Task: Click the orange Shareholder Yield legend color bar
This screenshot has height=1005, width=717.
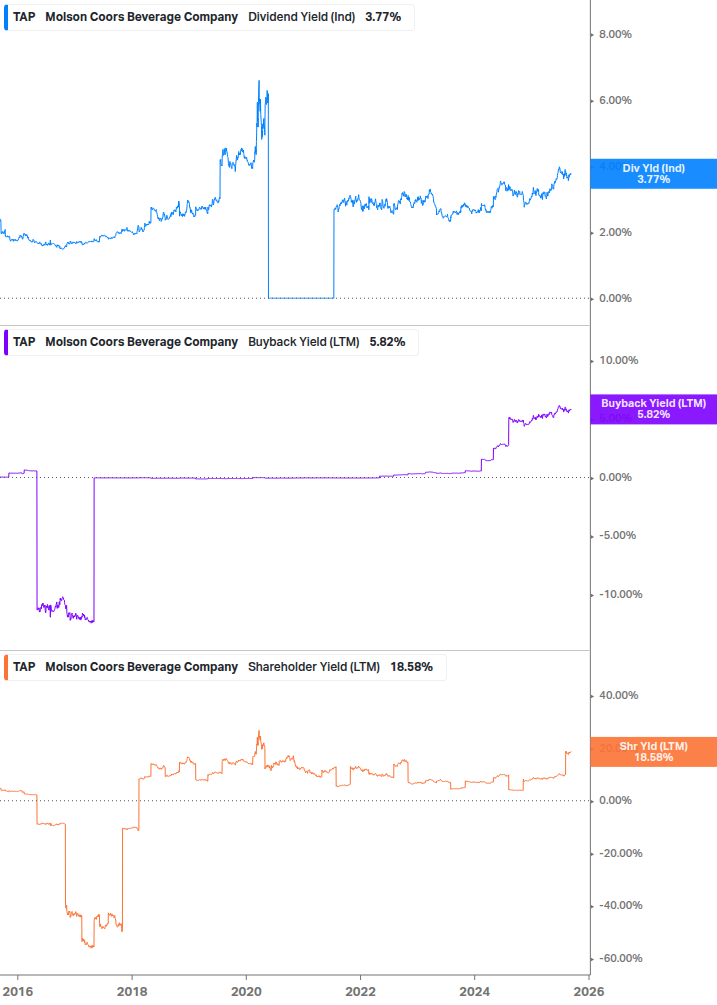Action: coord(6,667)
